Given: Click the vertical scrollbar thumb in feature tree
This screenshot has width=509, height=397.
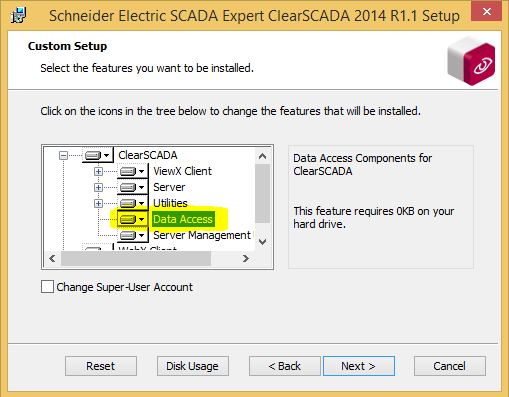Looking at the screenshot, I should [263, 193].
